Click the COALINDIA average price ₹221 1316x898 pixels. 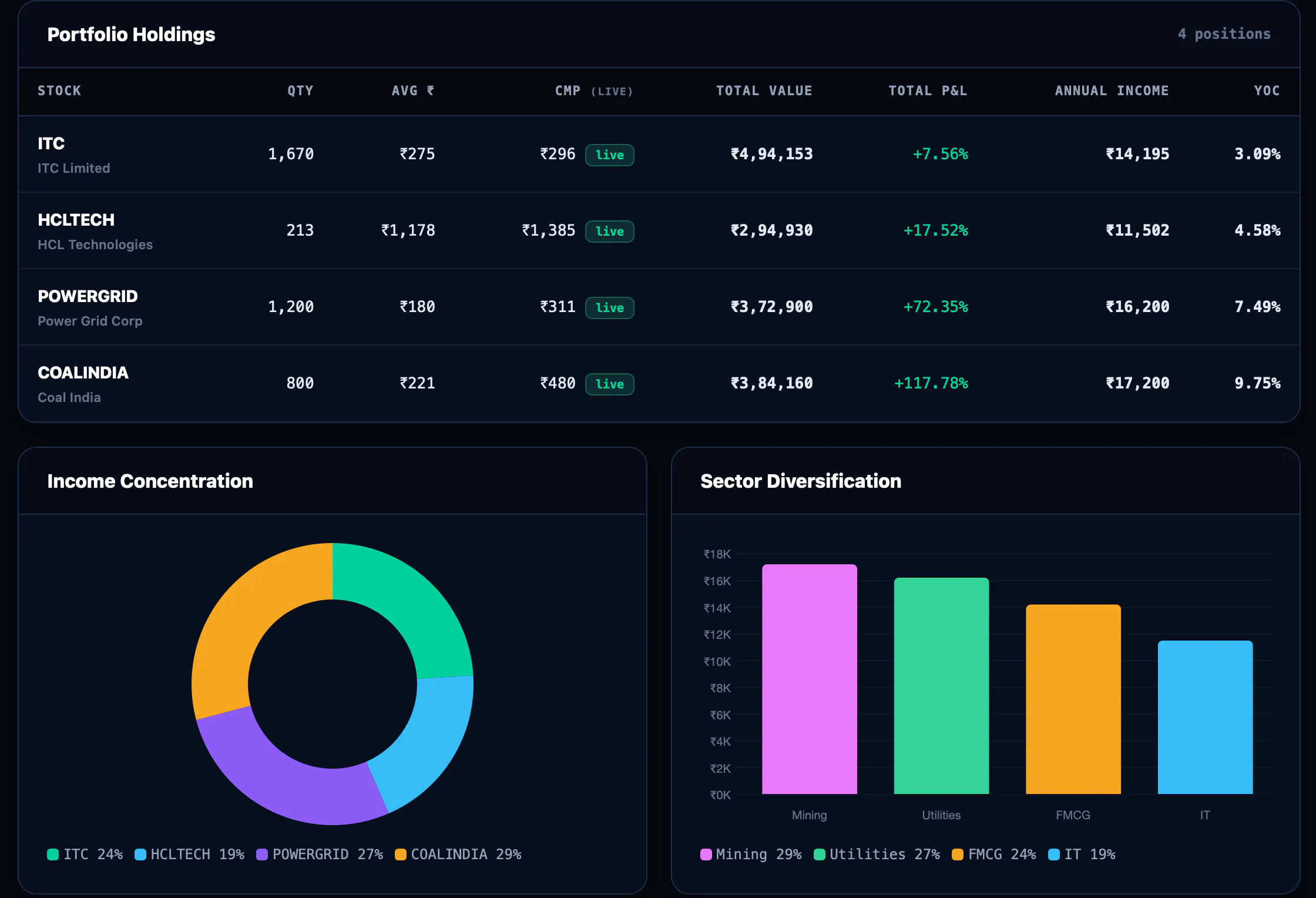click(x=417, y=383)
